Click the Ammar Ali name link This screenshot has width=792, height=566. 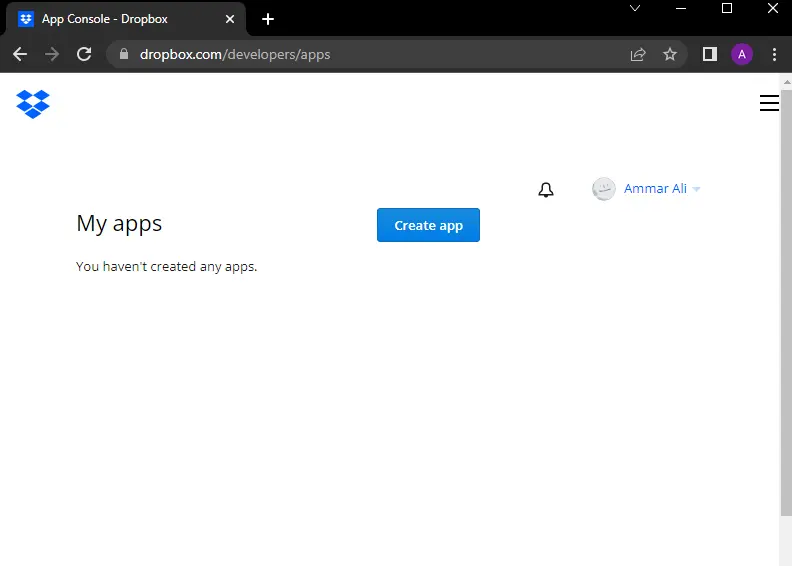point(655,189)
